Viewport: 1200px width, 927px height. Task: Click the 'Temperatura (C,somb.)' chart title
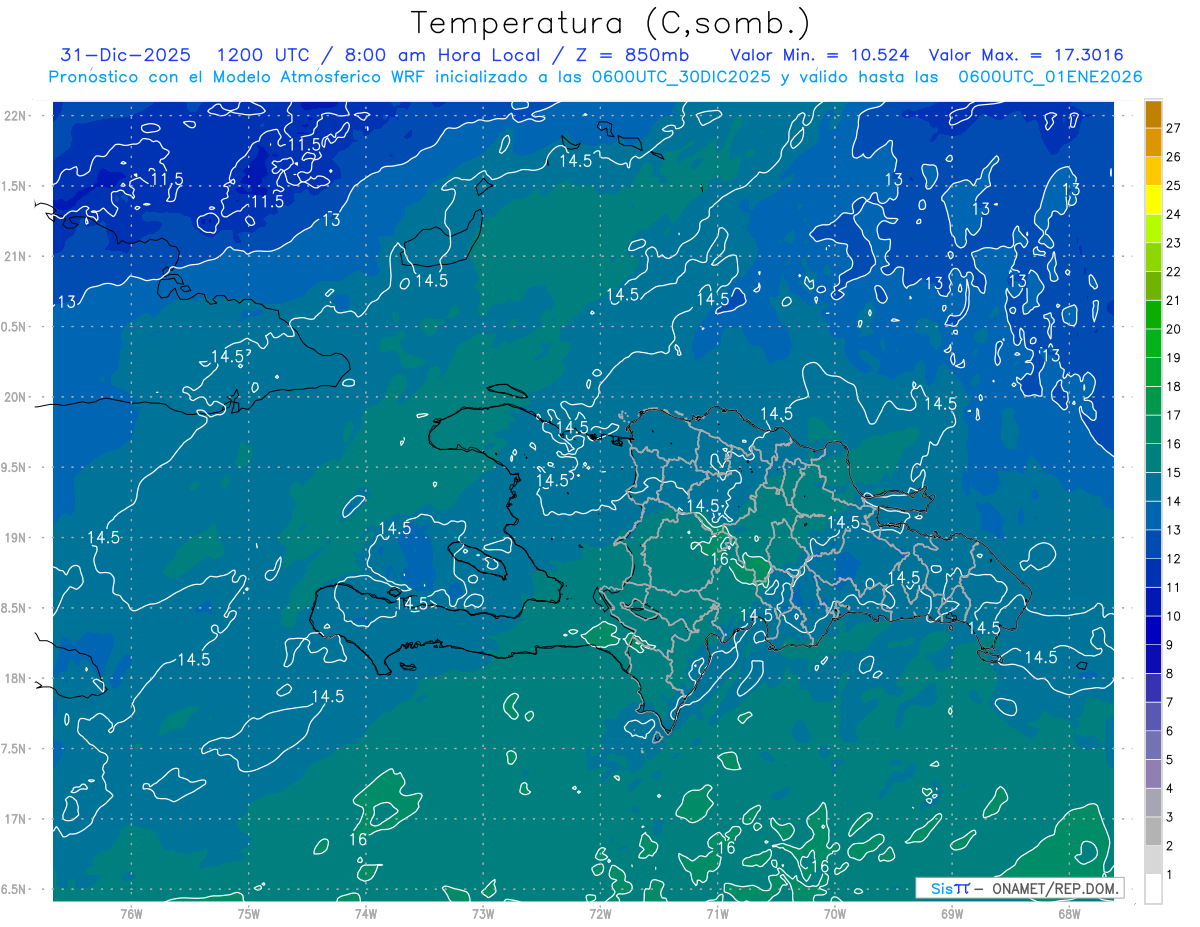[x=610, y=22]
